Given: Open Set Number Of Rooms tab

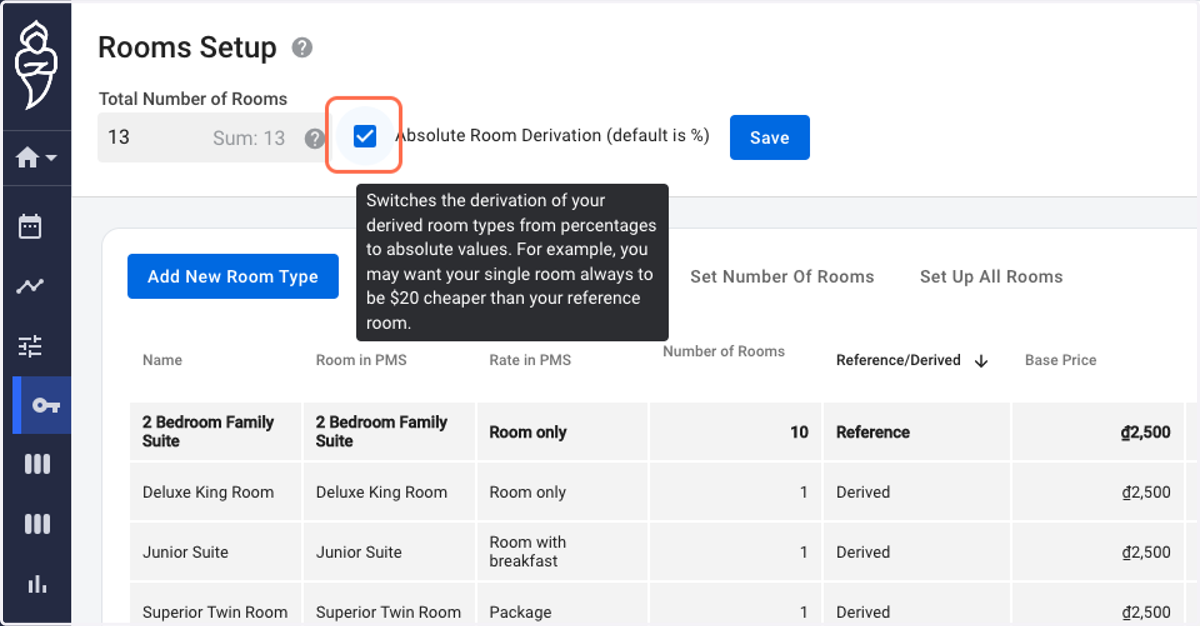Looking at the screenshot, I should (782, 277).
